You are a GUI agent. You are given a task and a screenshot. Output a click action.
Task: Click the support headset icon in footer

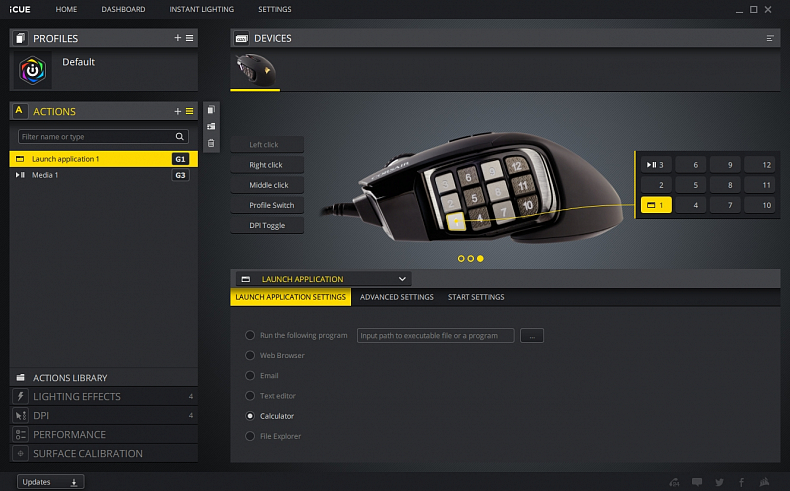[674, 482]
